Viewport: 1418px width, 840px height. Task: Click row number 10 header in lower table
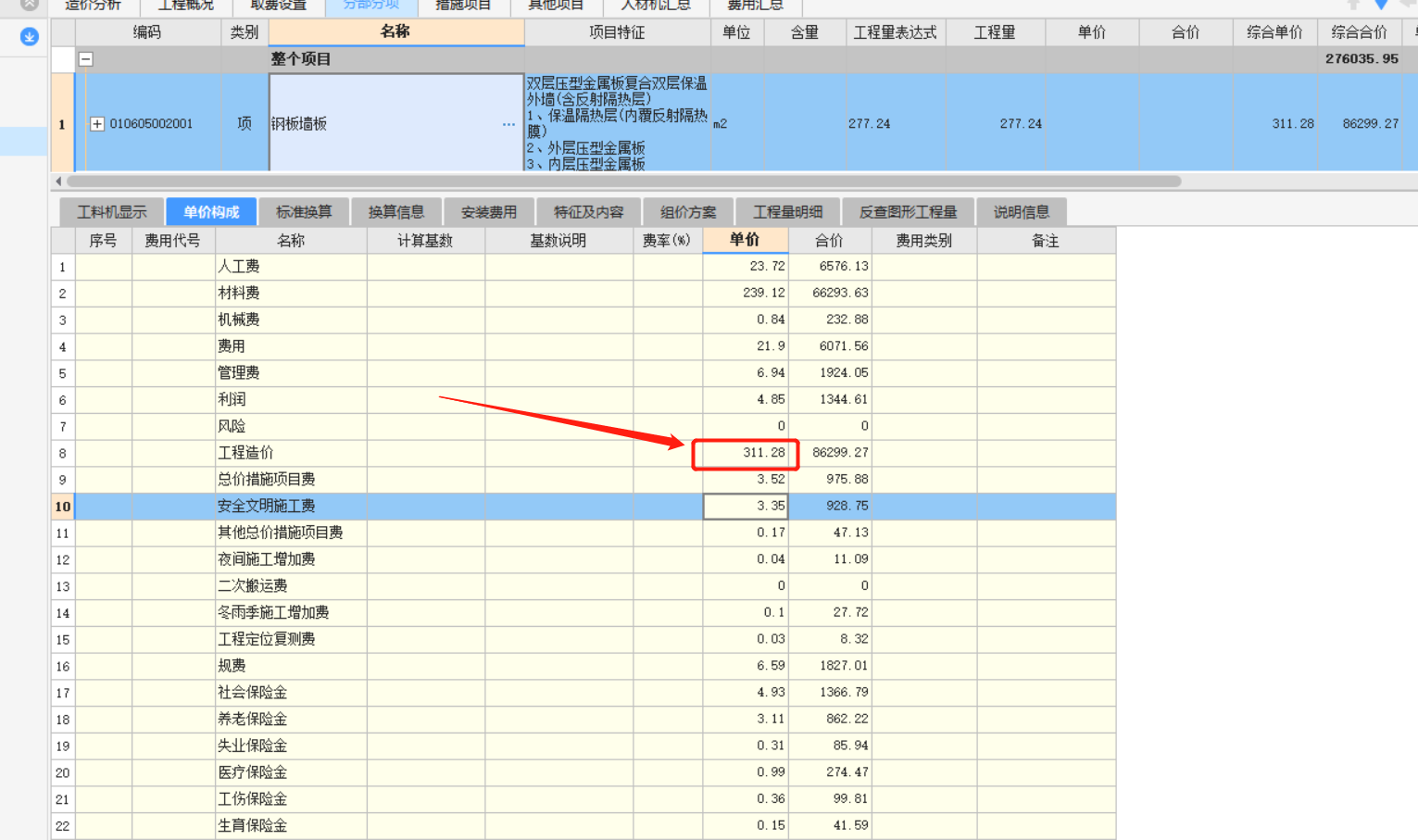(63, 507)
